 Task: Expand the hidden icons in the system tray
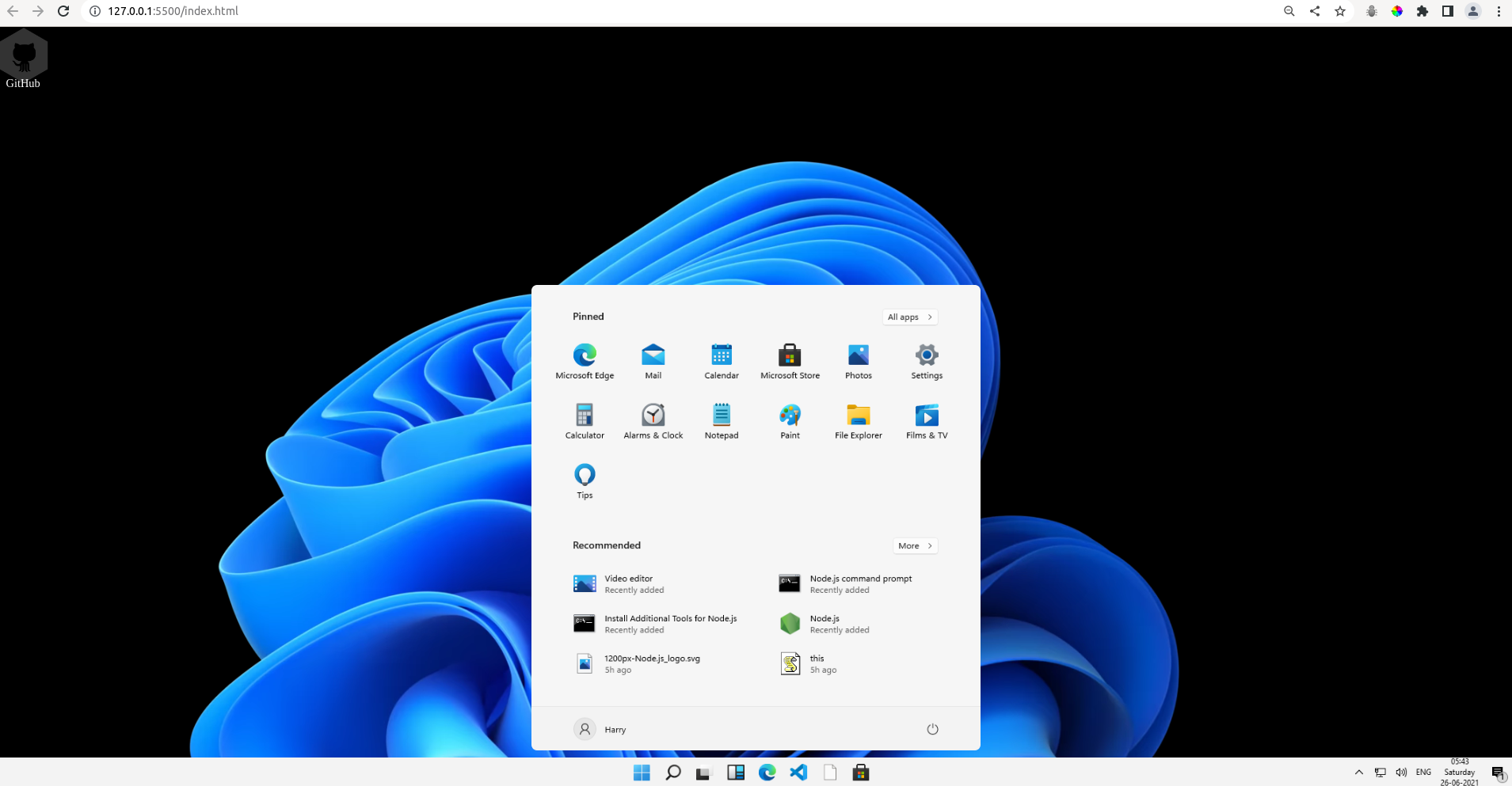[x=1358, y=772]
